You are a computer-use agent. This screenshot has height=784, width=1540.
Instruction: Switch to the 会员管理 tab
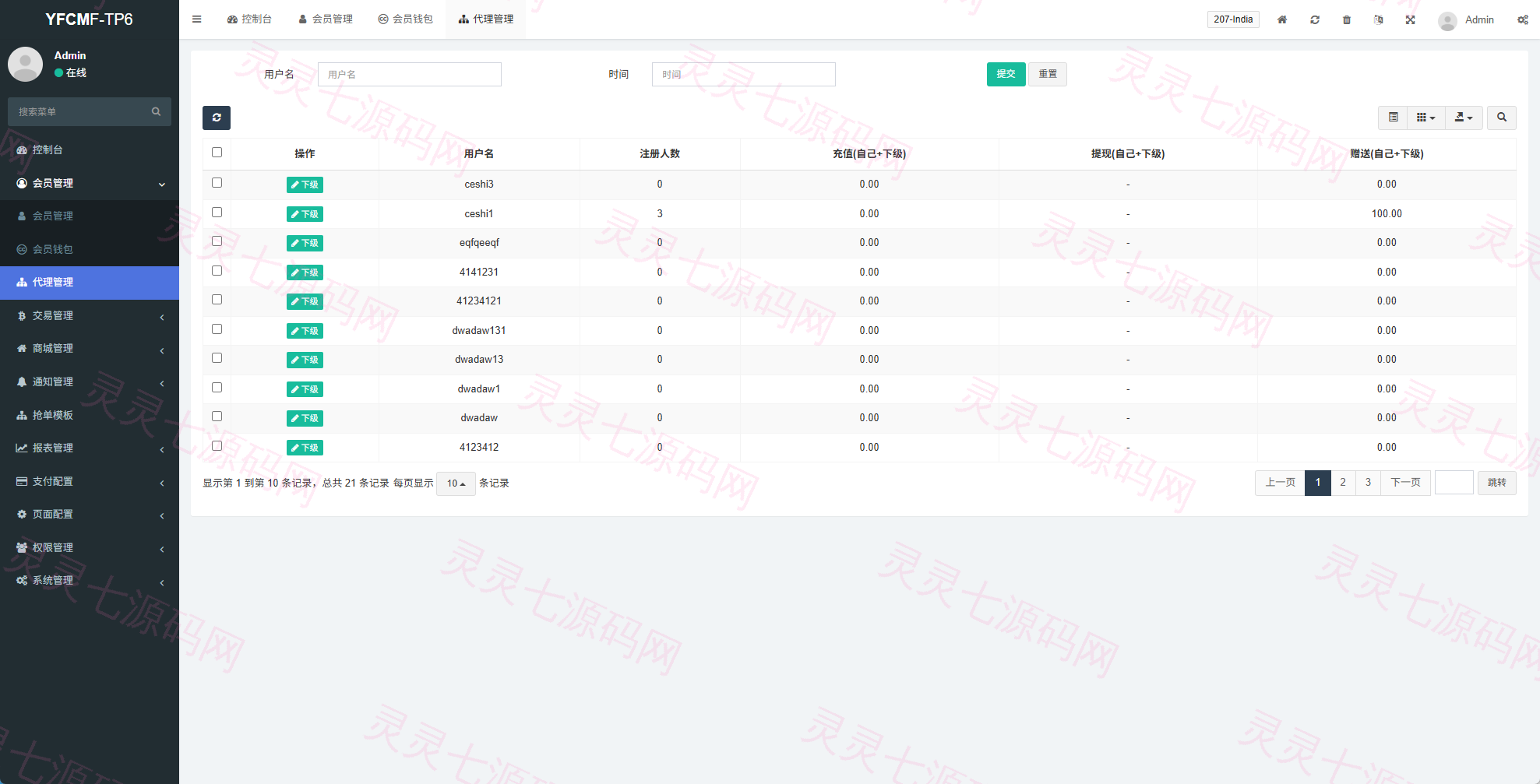326,19
